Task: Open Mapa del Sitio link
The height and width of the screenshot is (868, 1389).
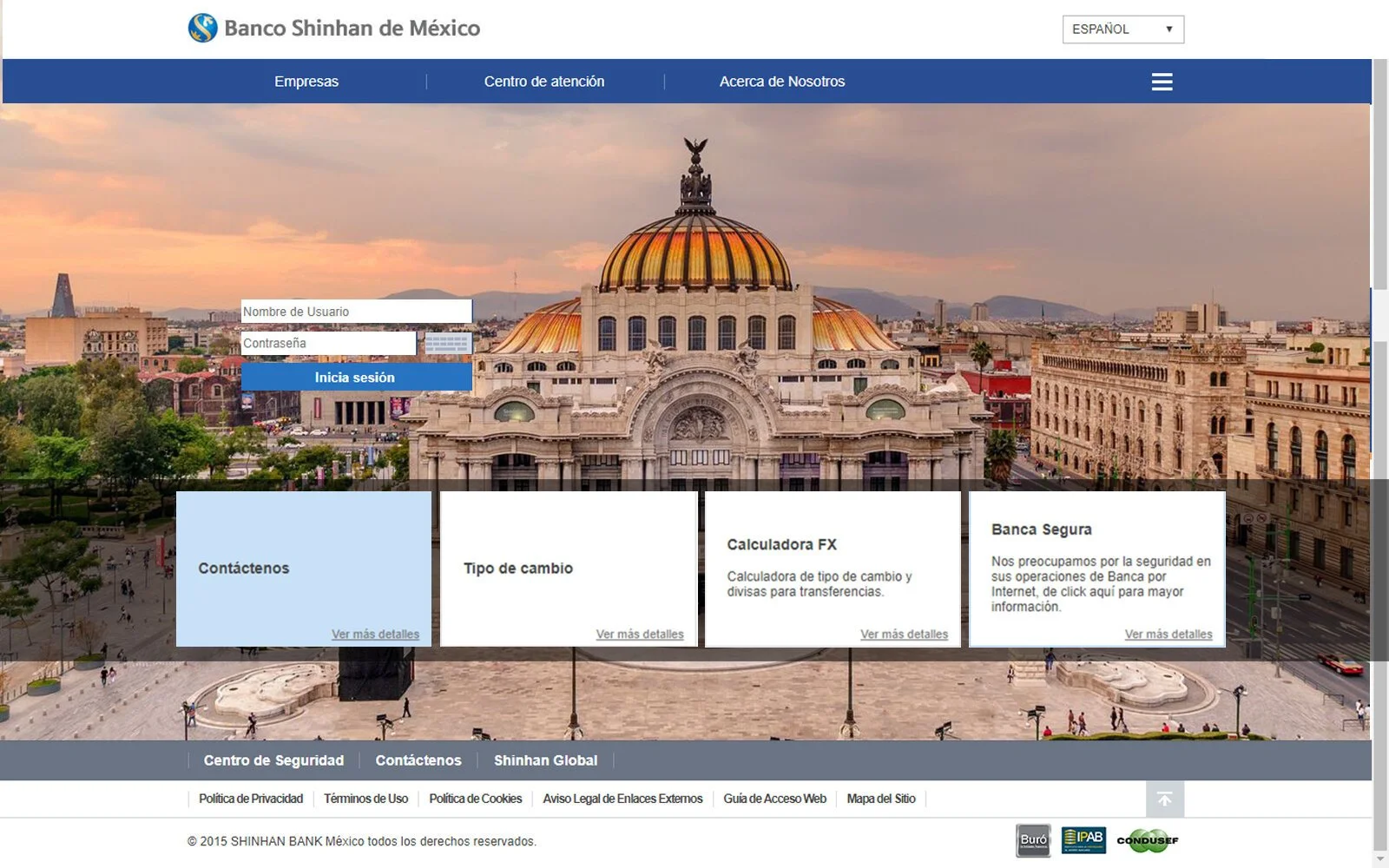Action: 881,799
